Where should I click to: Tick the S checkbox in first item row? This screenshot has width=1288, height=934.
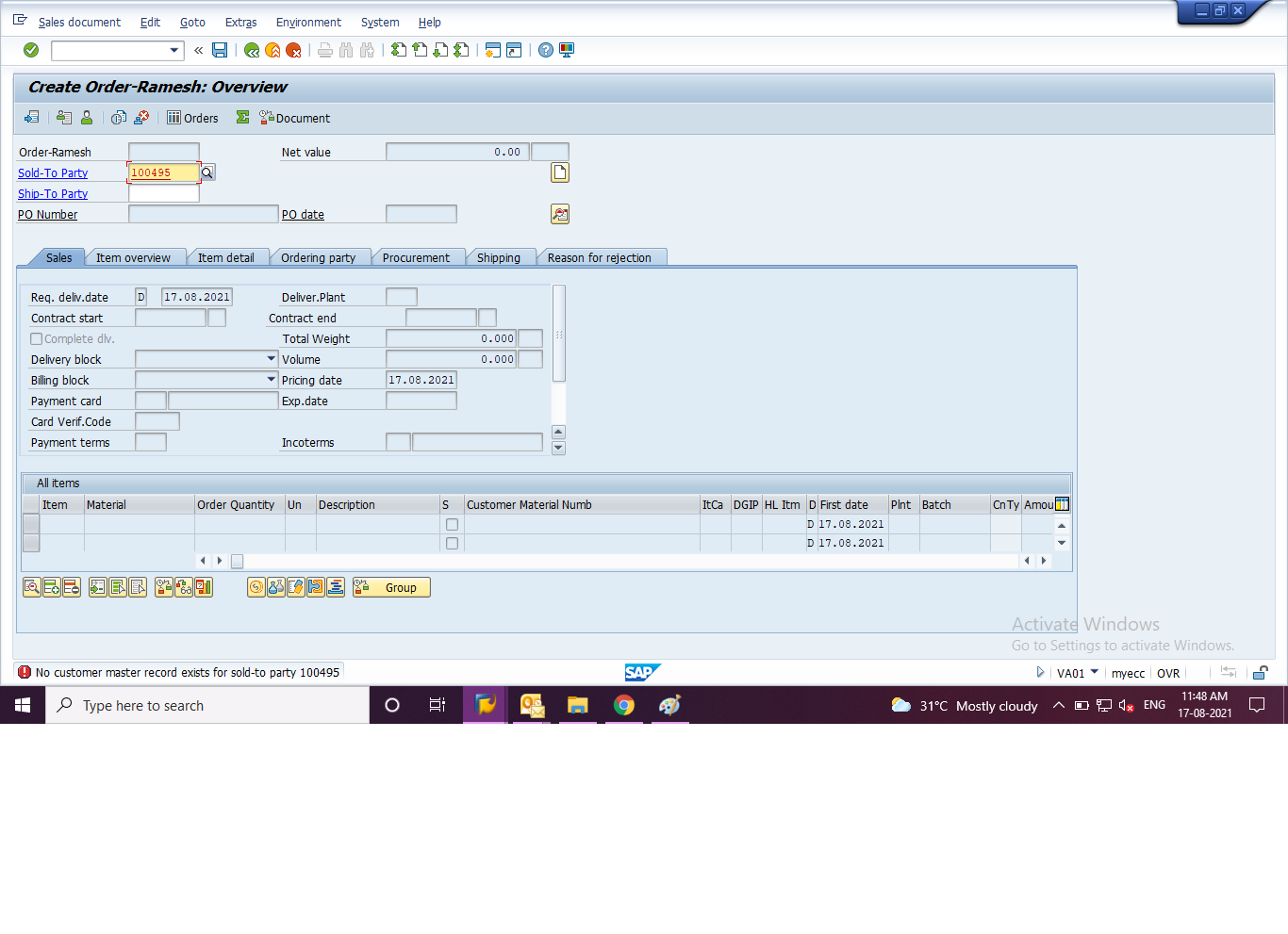pyautogui.click(x=452, y=525)
